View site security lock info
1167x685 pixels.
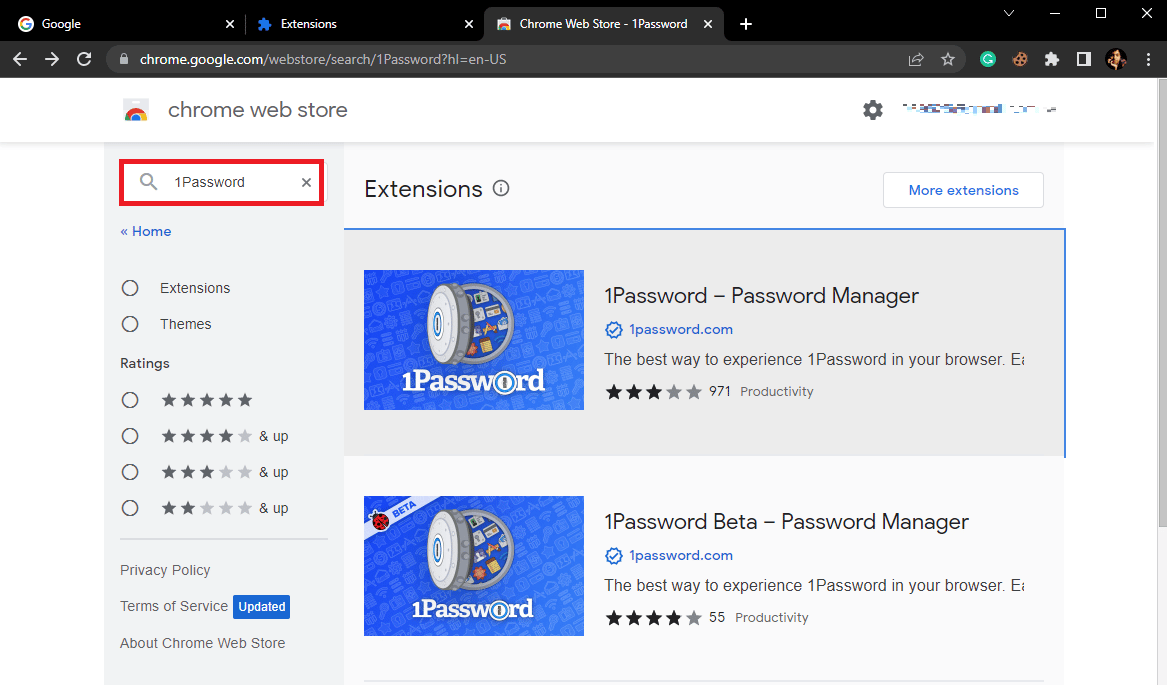coord(124,60)
